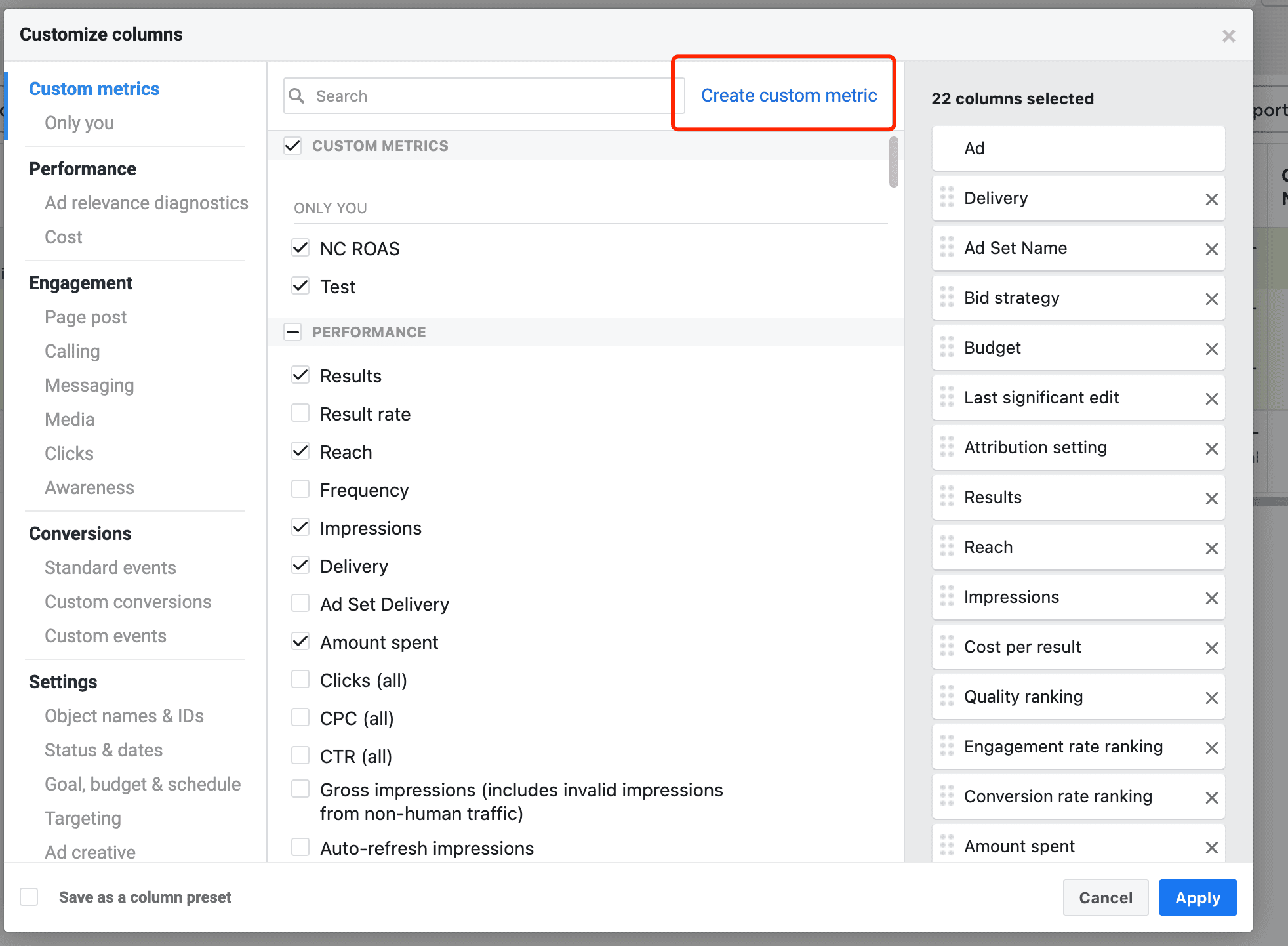The image size is (1288, 946).
Task: Go to Standard events category
Action: pyautogui.click(x=110, y=567)
